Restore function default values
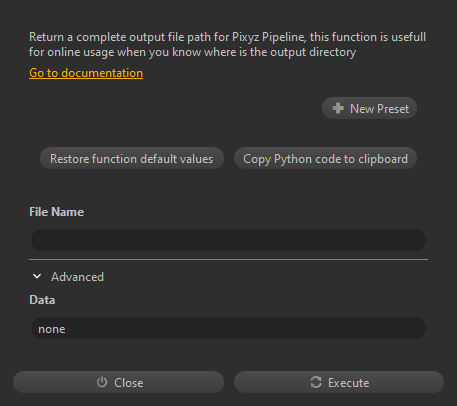 pyautogui.click(x=132, y=158)
